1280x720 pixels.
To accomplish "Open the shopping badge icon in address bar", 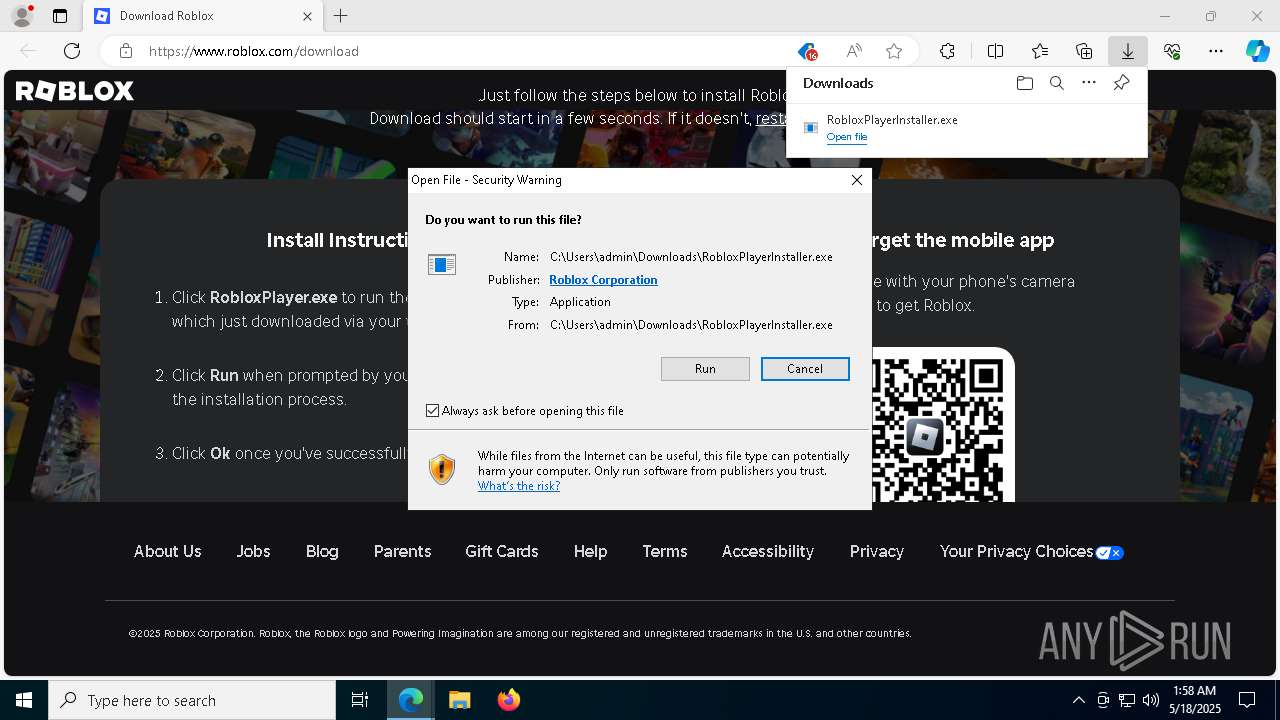I will point(808,51).
